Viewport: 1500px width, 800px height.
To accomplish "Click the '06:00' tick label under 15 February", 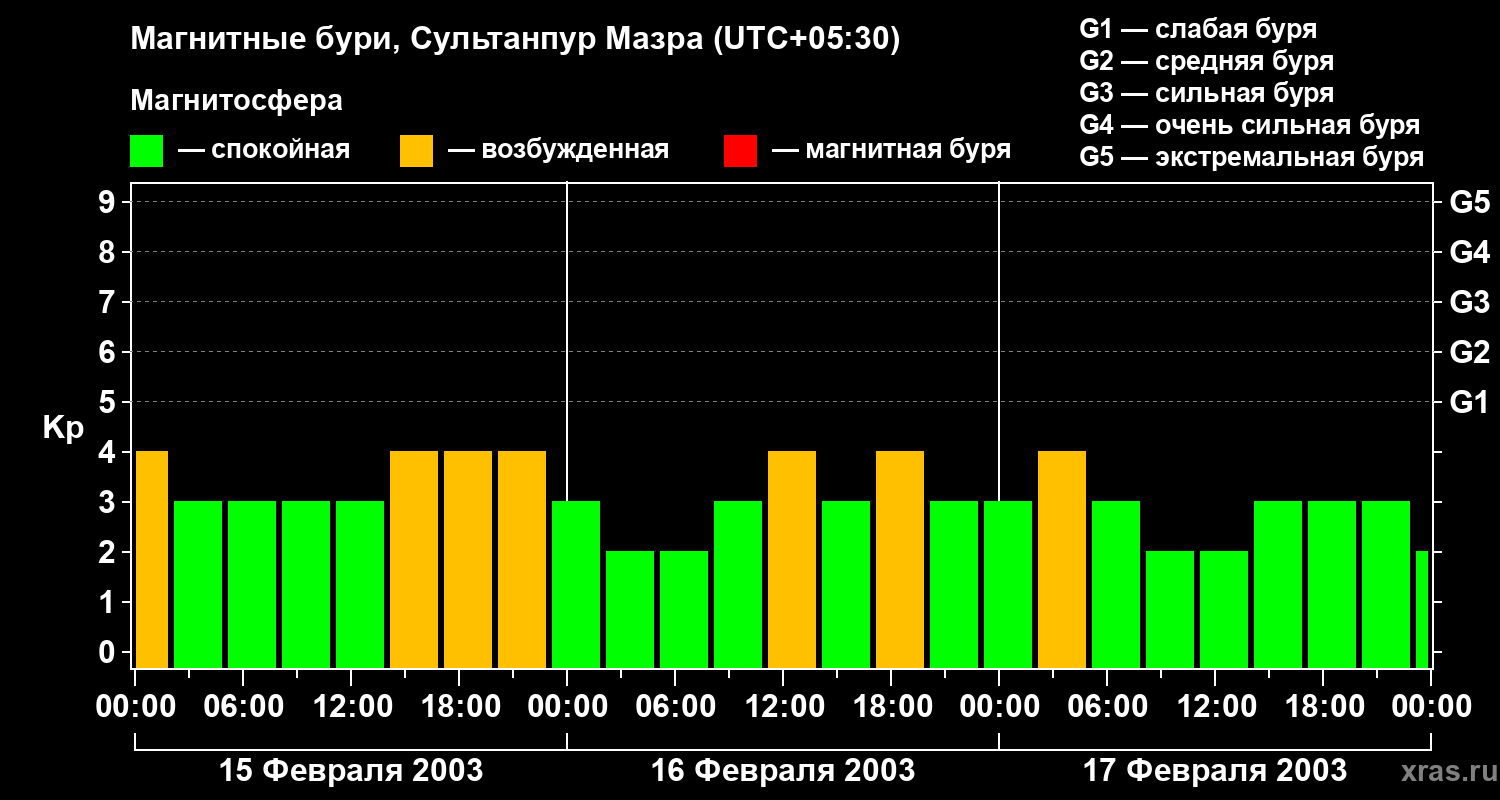I will (244, 707).
